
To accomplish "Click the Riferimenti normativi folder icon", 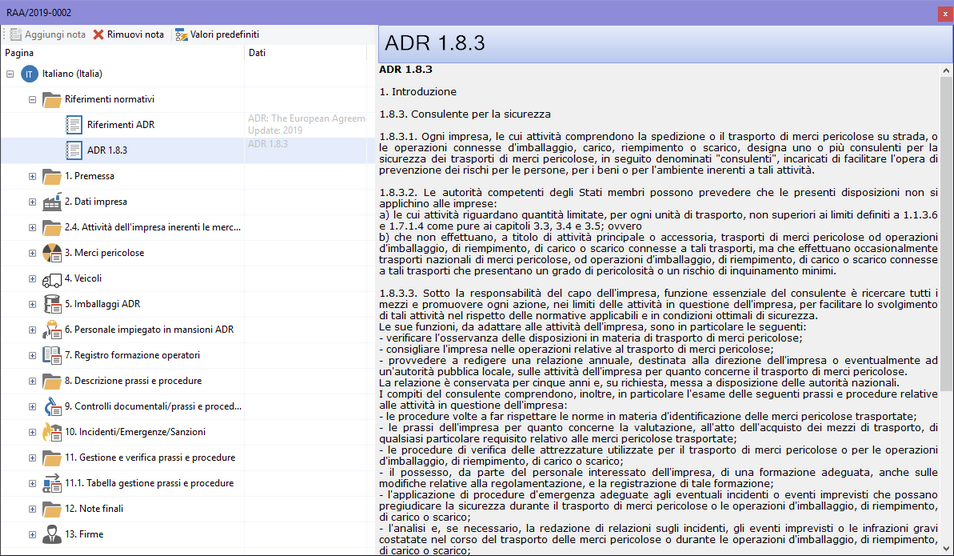I will click(x=52, y=99).
